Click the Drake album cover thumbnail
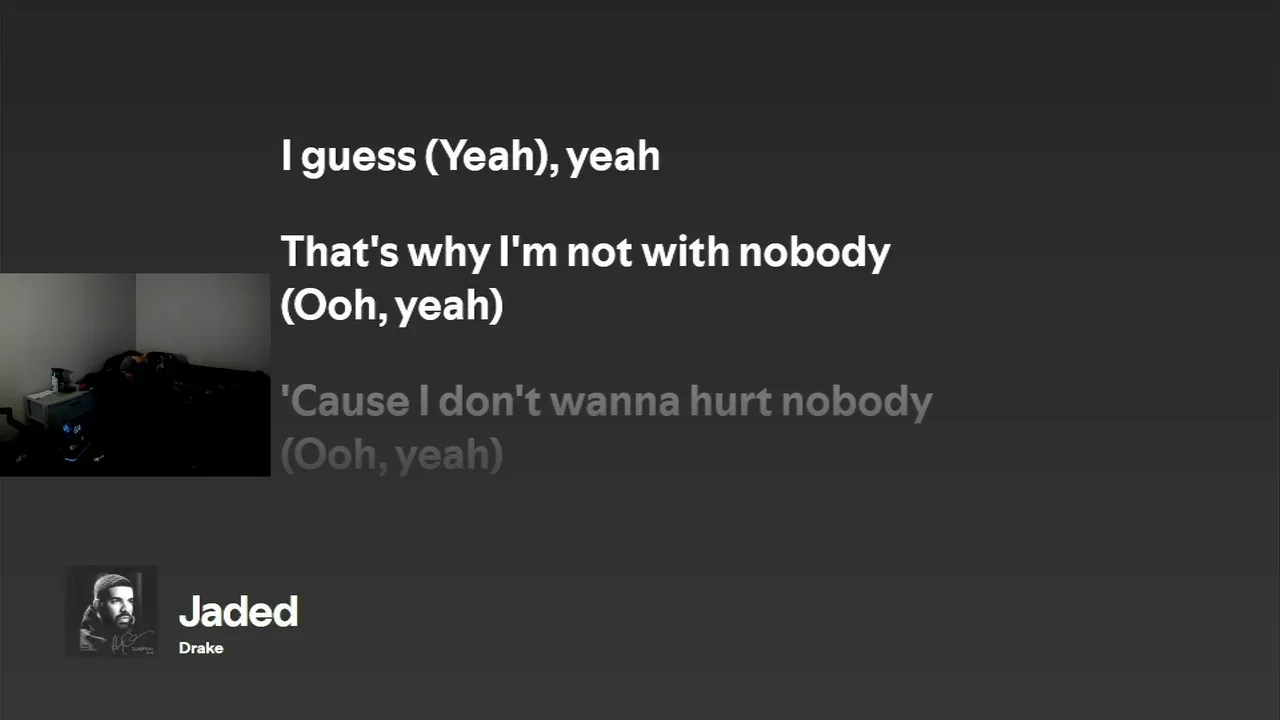The image size is (1280, 720). [x=111, y=612]
